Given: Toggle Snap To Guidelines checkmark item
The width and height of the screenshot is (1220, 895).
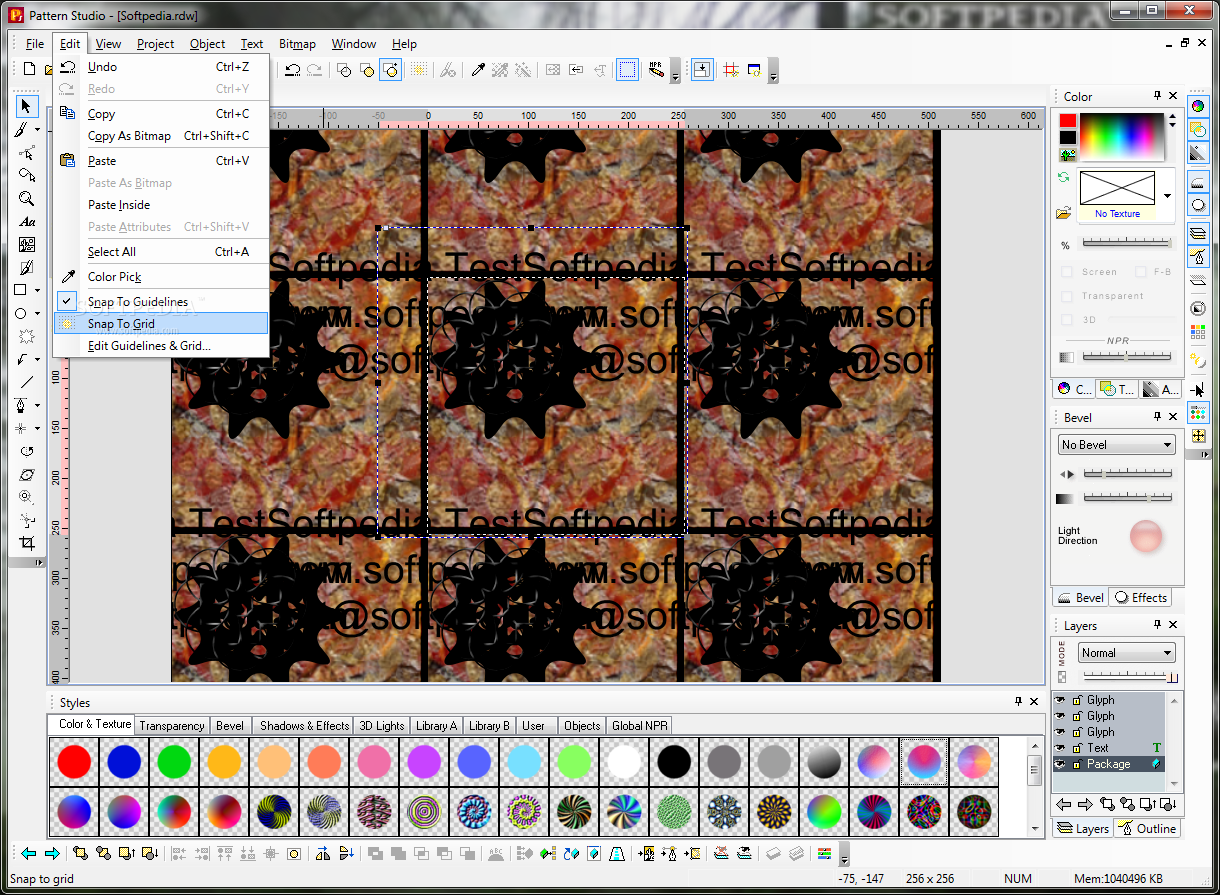Looking at the screenshot, I should (161, 301).
